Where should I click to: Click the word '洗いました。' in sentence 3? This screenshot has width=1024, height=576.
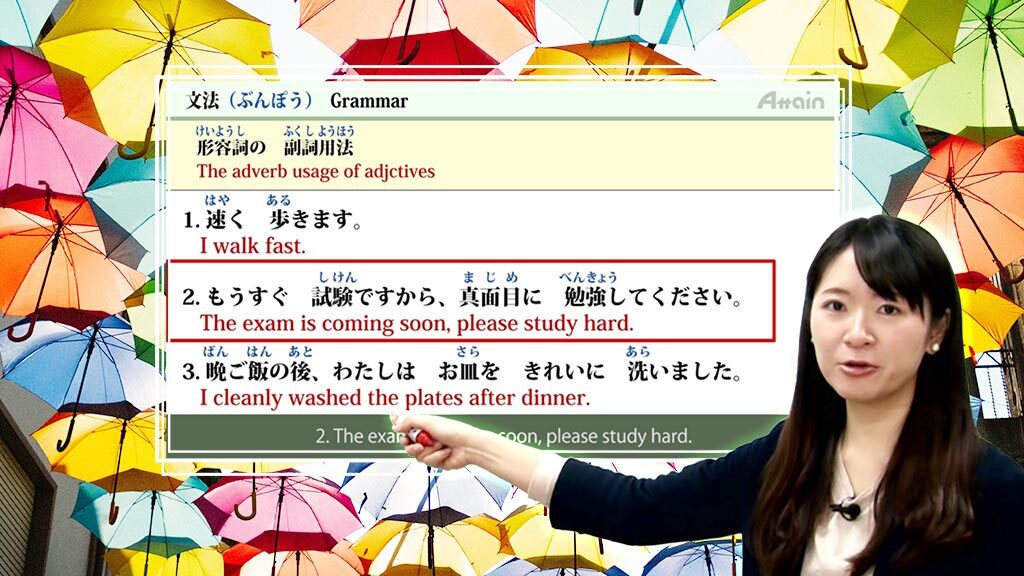(x=684, y=372)
